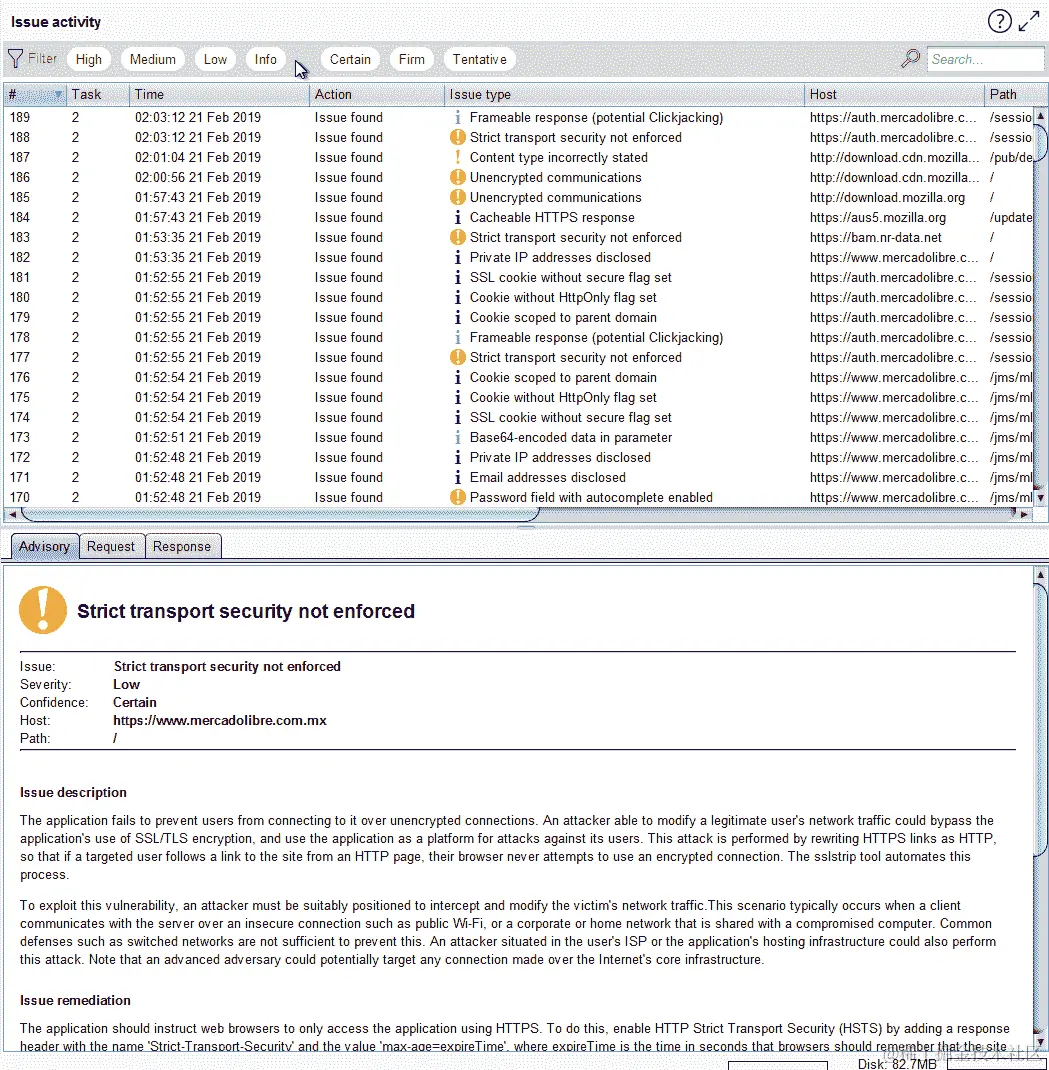Click the Filter funnel icon
The width and height of the screenshot is (1049, 1070).
click(x=16, y=59)
